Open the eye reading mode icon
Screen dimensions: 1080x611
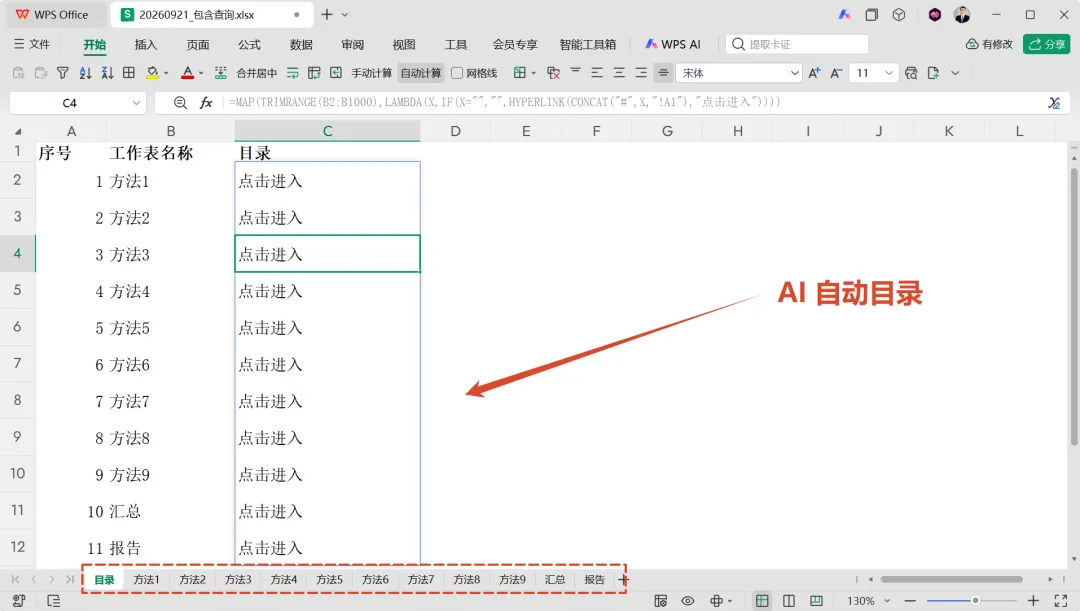click(687, 601)
